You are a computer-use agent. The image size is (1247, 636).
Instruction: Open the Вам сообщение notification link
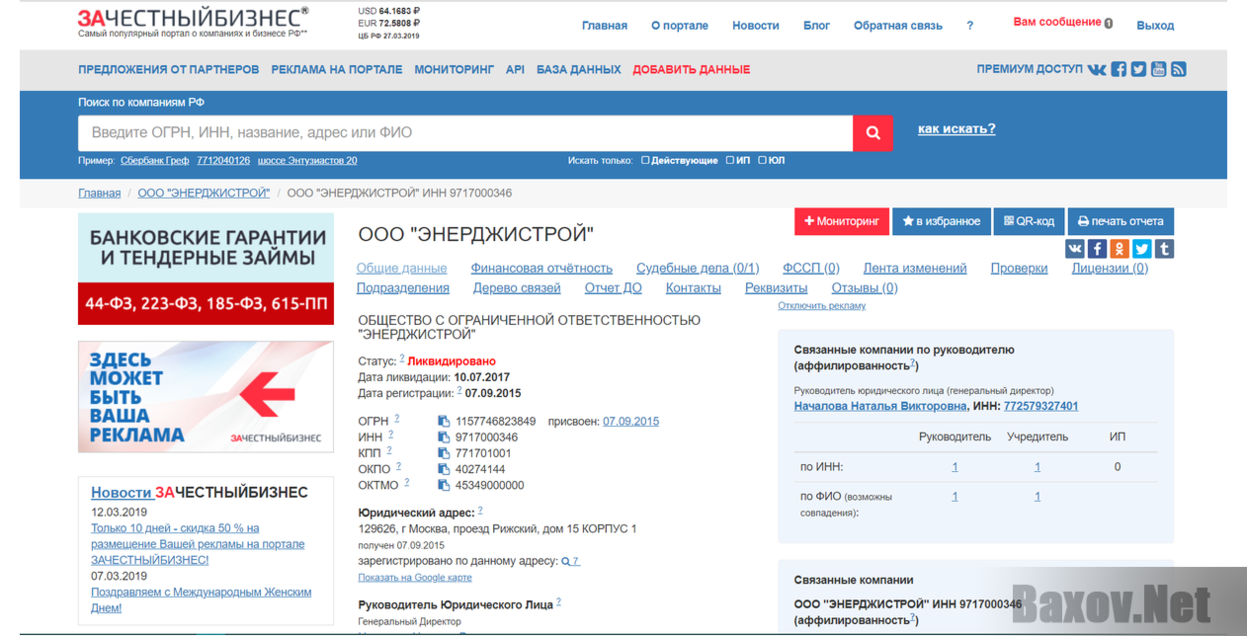1063,22
